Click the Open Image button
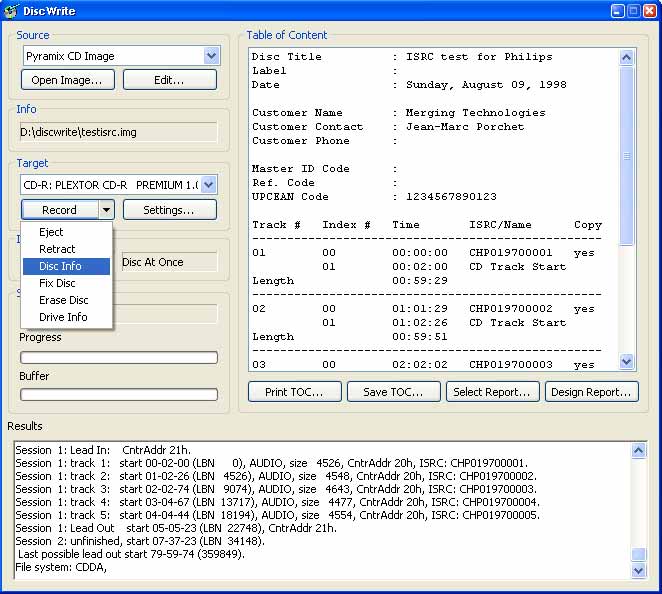Screen dimensions: 662x594 [x=68, y=80]
